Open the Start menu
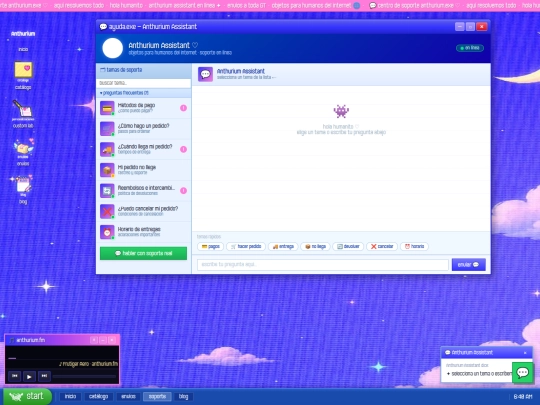 click(x=27, y=396)
